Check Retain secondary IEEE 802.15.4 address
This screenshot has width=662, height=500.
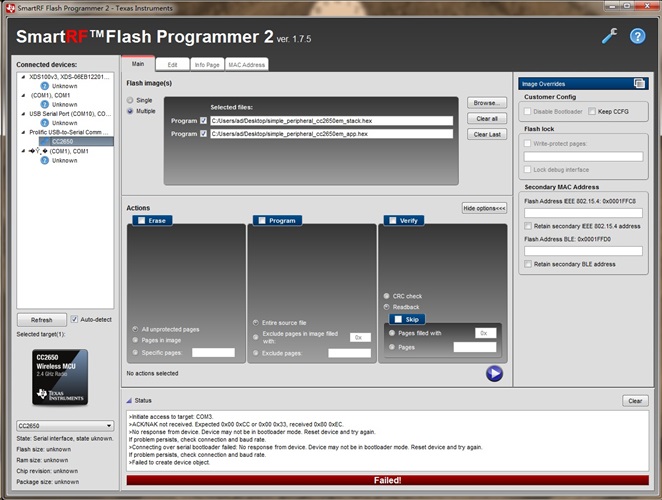pos(528,226)
